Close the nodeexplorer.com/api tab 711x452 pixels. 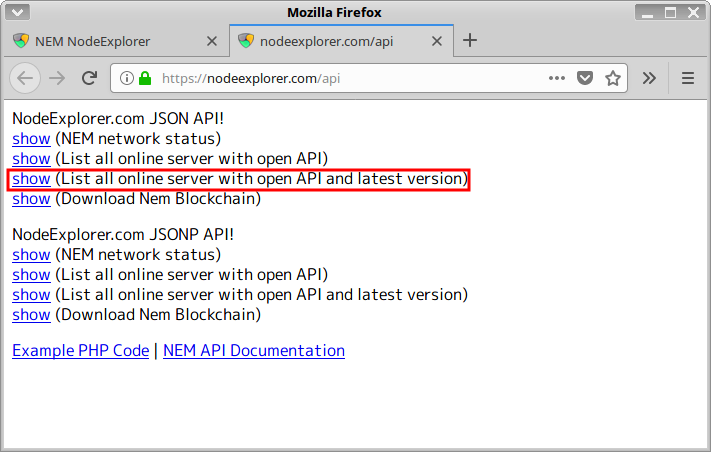pos(436,41)
